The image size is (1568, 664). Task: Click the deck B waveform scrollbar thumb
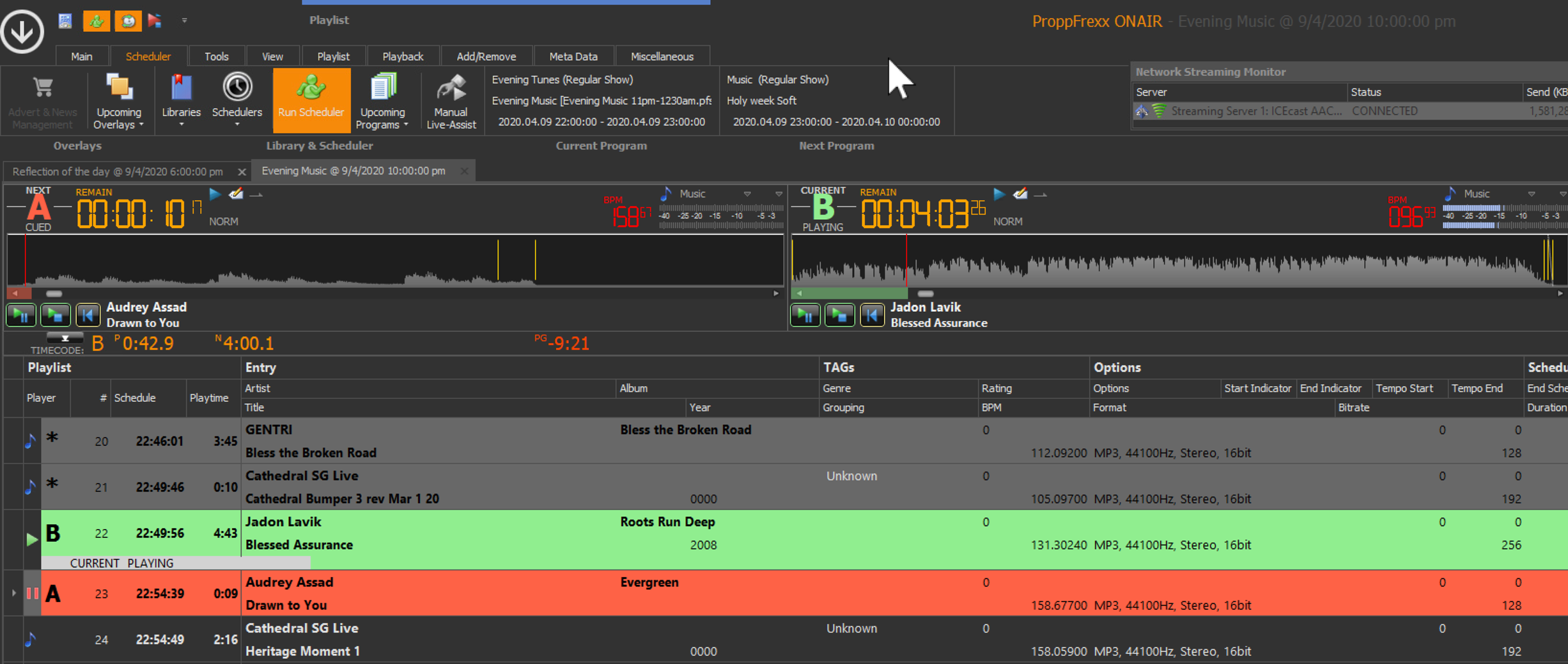point(926,293)
